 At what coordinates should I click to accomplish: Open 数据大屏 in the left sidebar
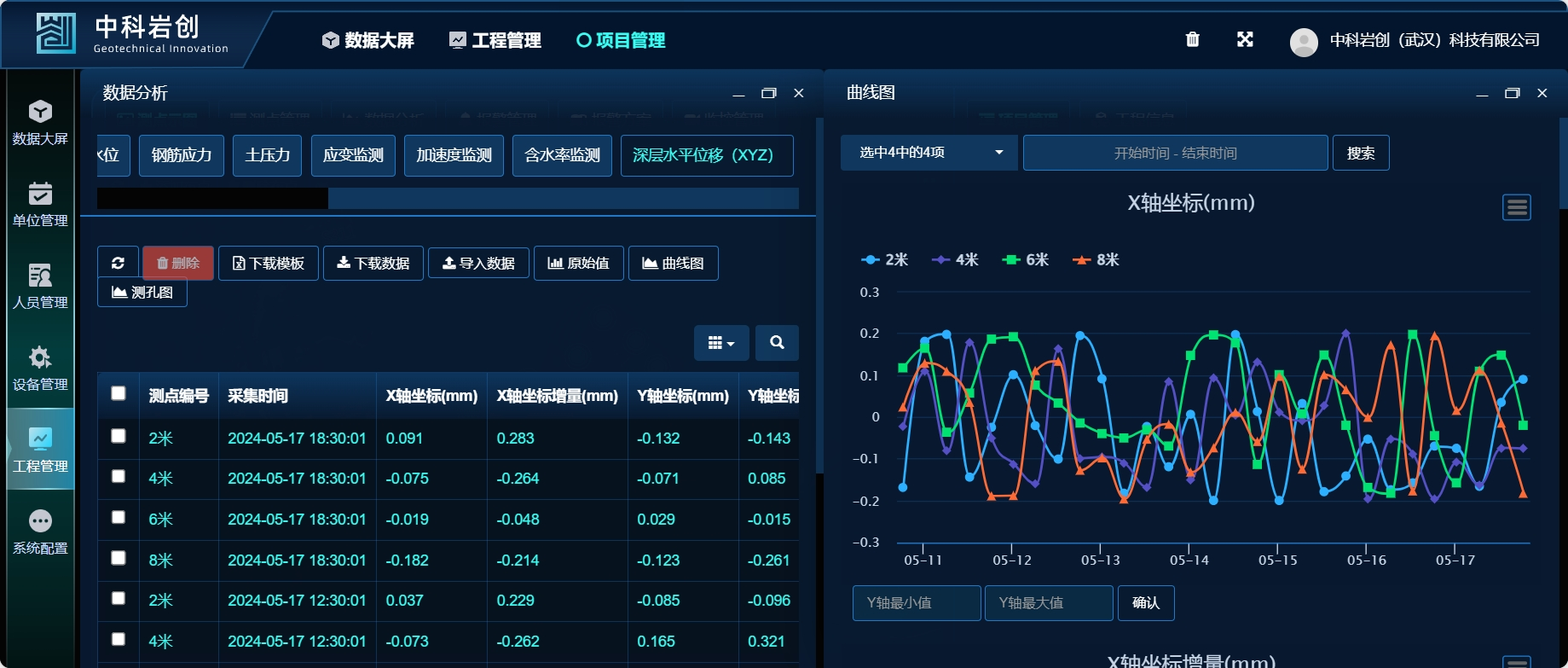click(40, 123)
